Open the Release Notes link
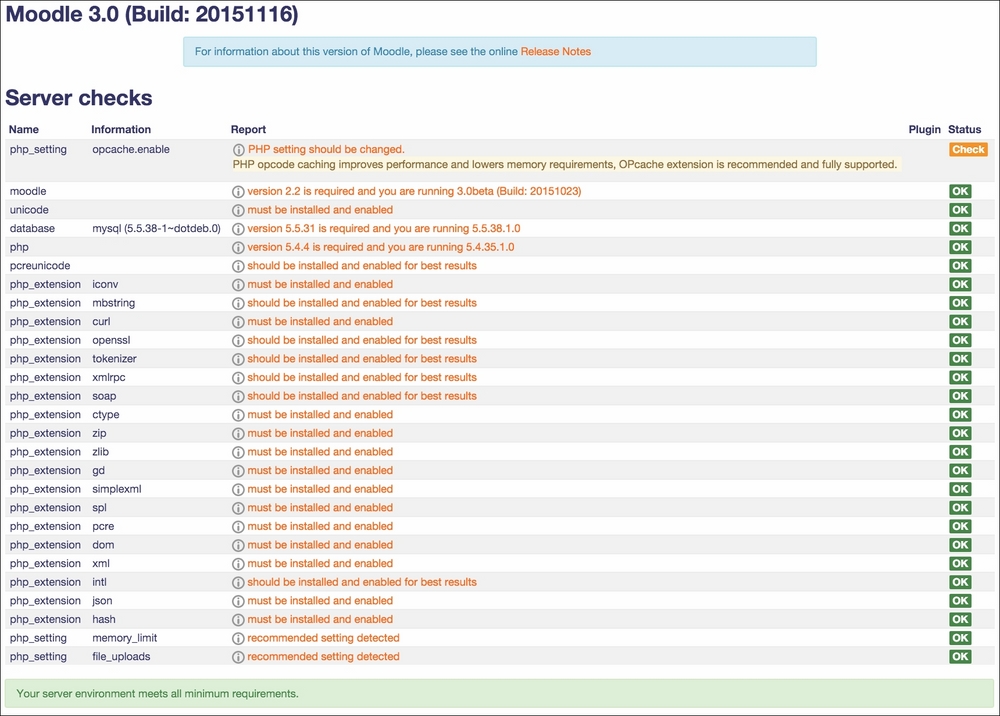1000x716 pixels. pyautogui.click(x=555, y=52)
